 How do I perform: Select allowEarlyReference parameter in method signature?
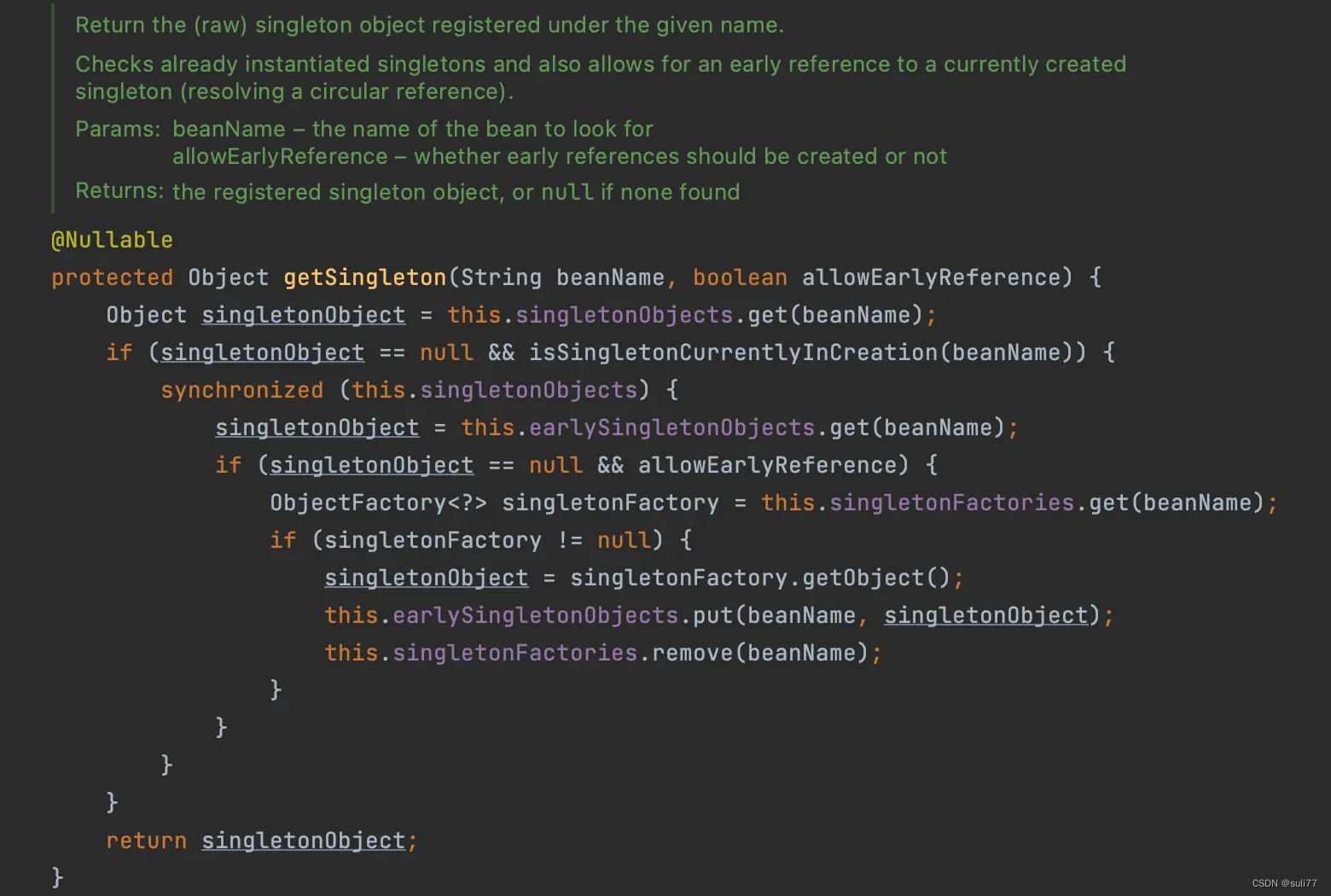pos(931,277)
